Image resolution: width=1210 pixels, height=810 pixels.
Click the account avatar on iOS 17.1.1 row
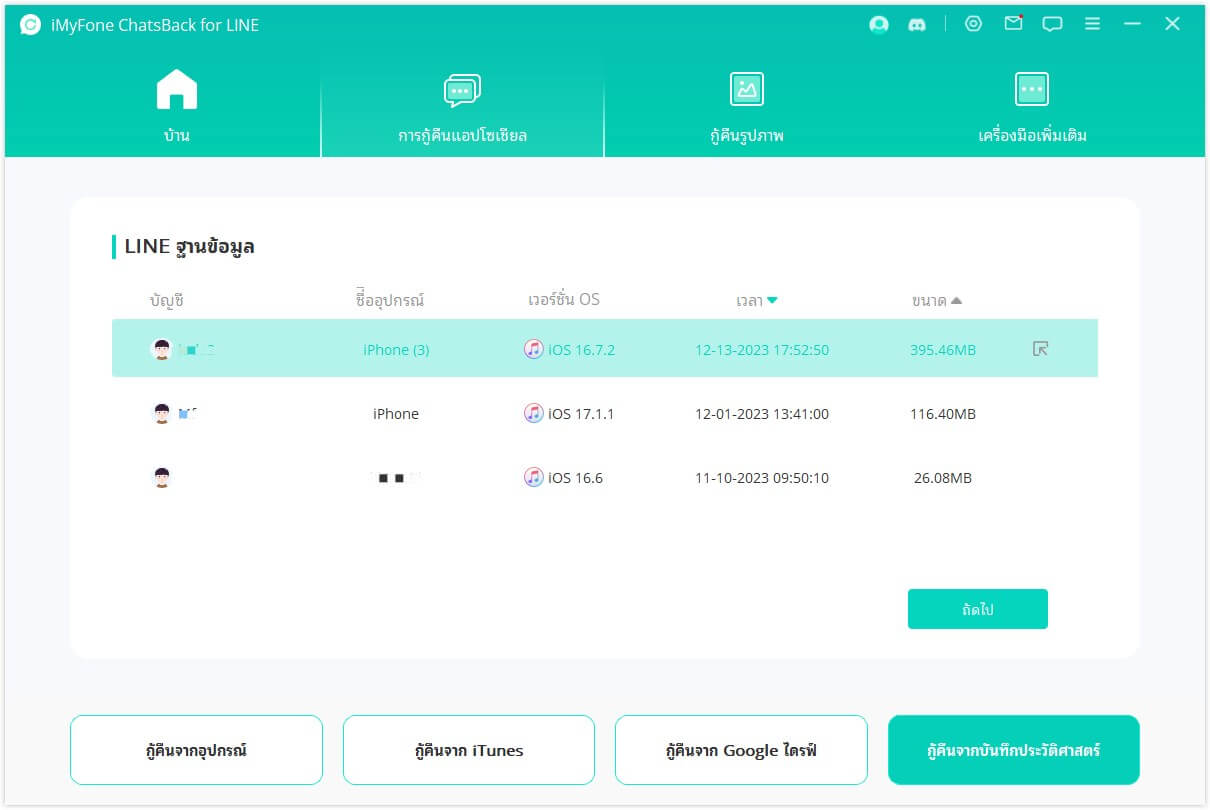click(161, 413)
